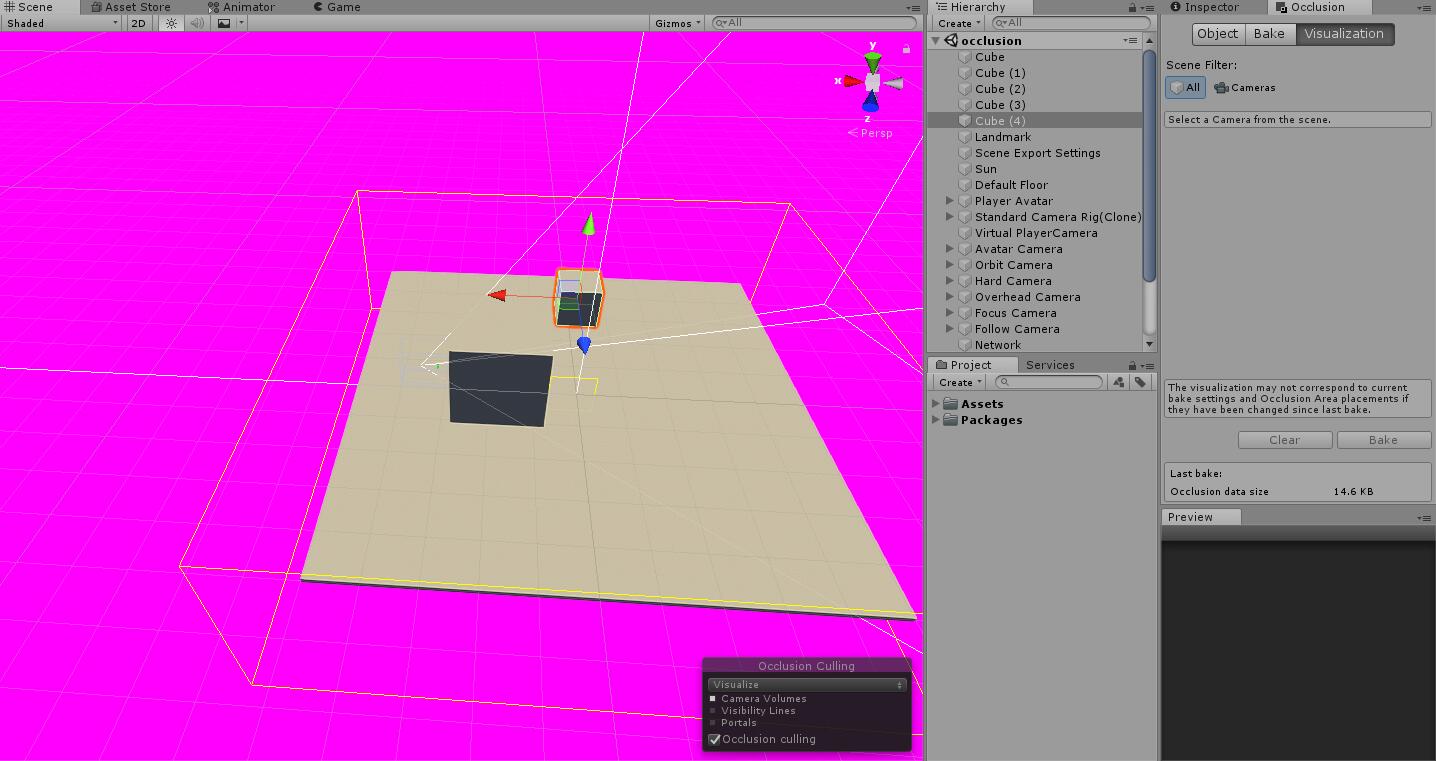The height and width of the screenshot is (761, 1436).
Task: Open the Object occlusion tab
Action: [1217, 34]
